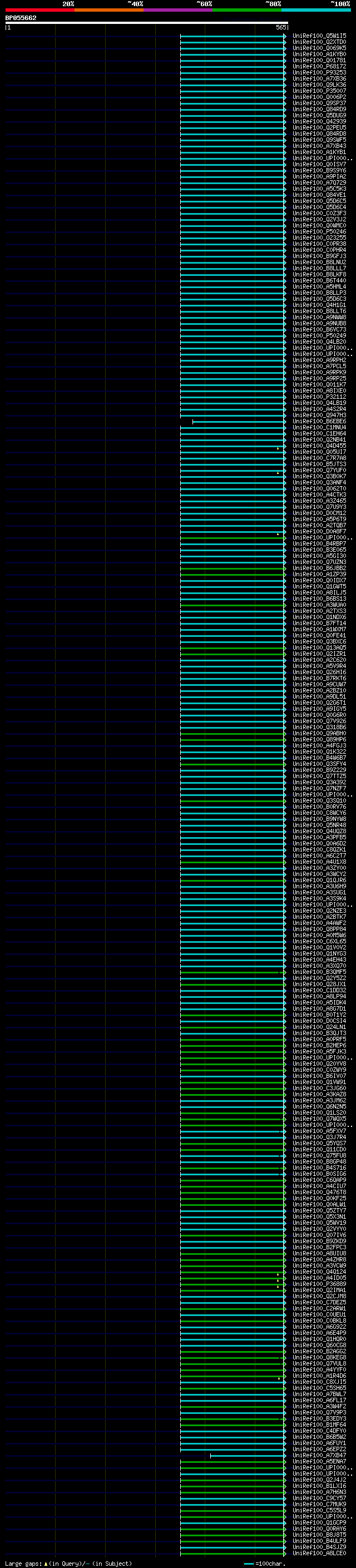Select UniRef100_Q1GCP9 label
Viewport: 356px width, 1568px height.
[x=319, y=1522]
